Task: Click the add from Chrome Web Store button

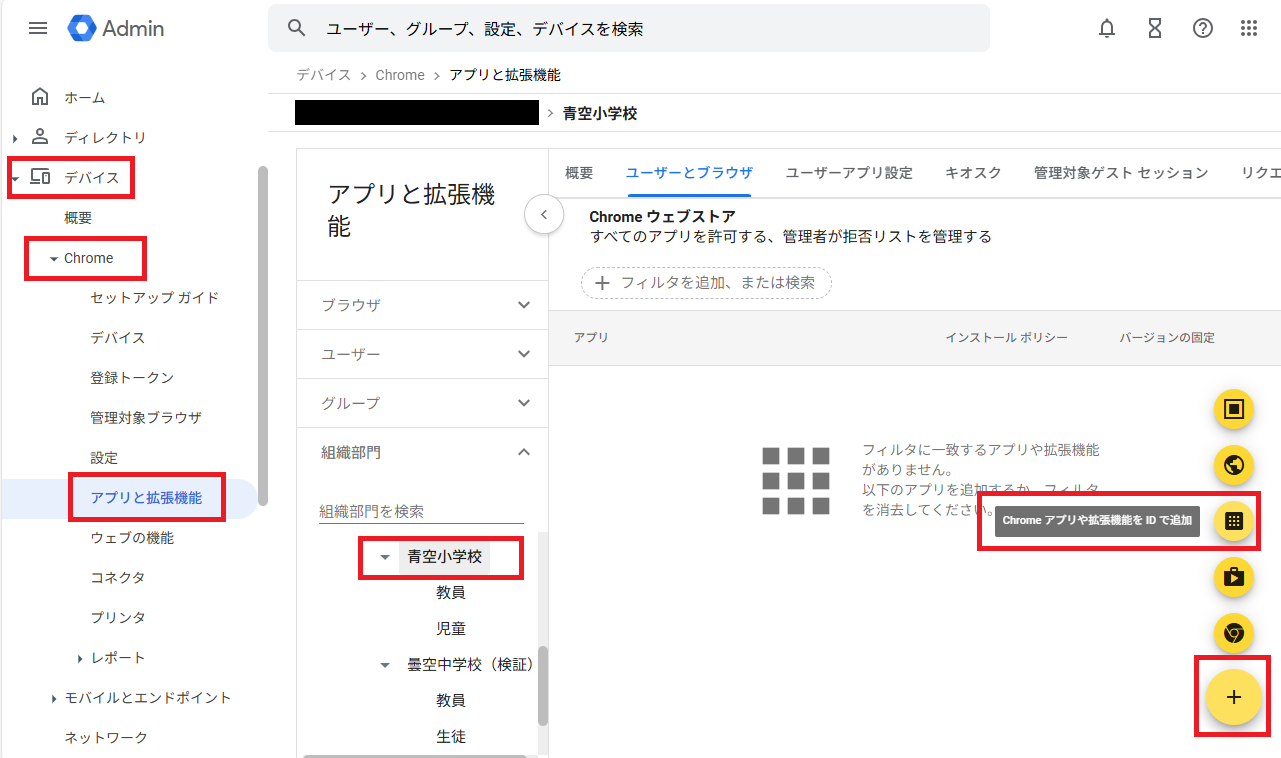Action: (1234, 633)
